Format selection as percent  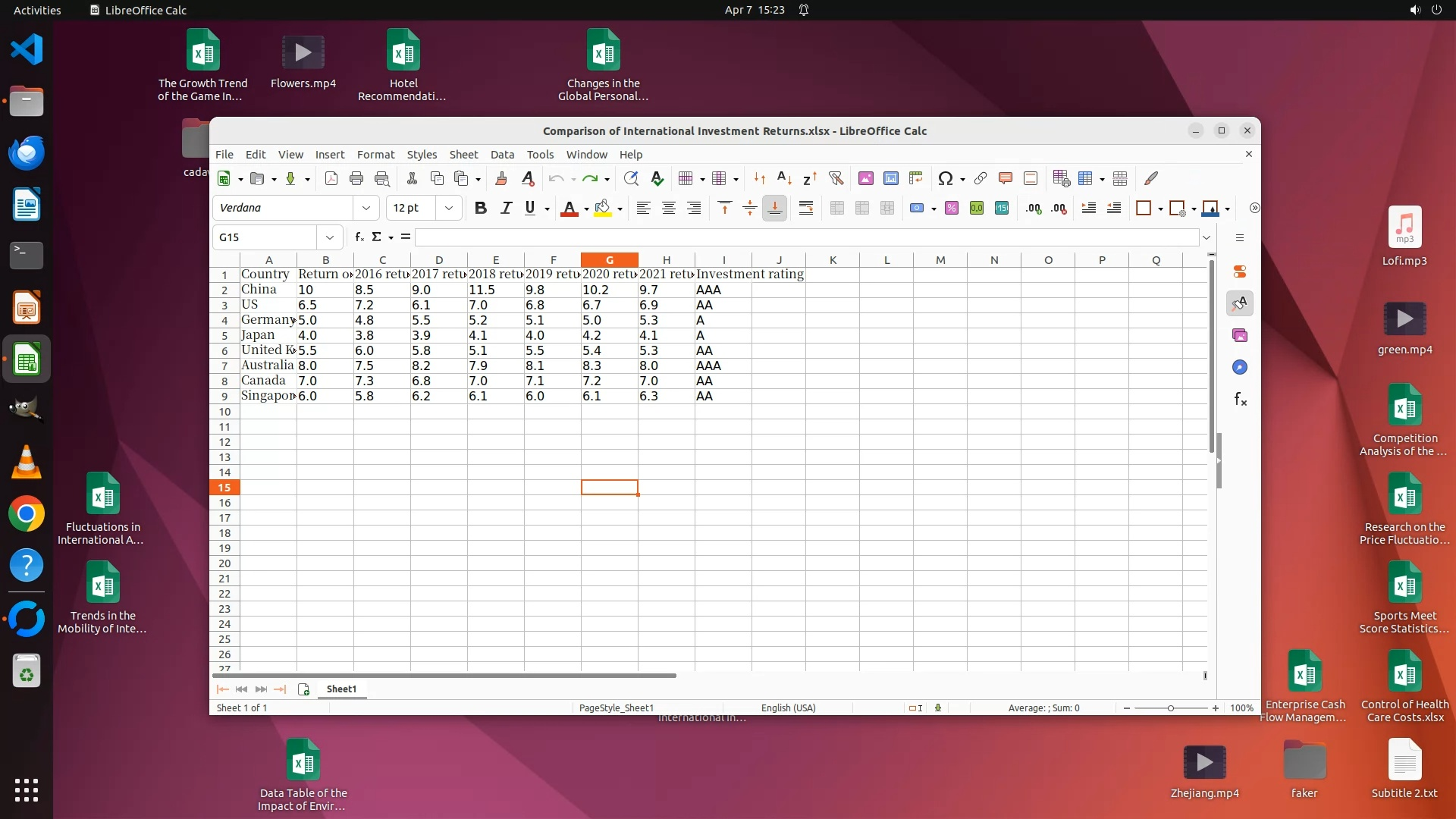[x=952, y=209]
